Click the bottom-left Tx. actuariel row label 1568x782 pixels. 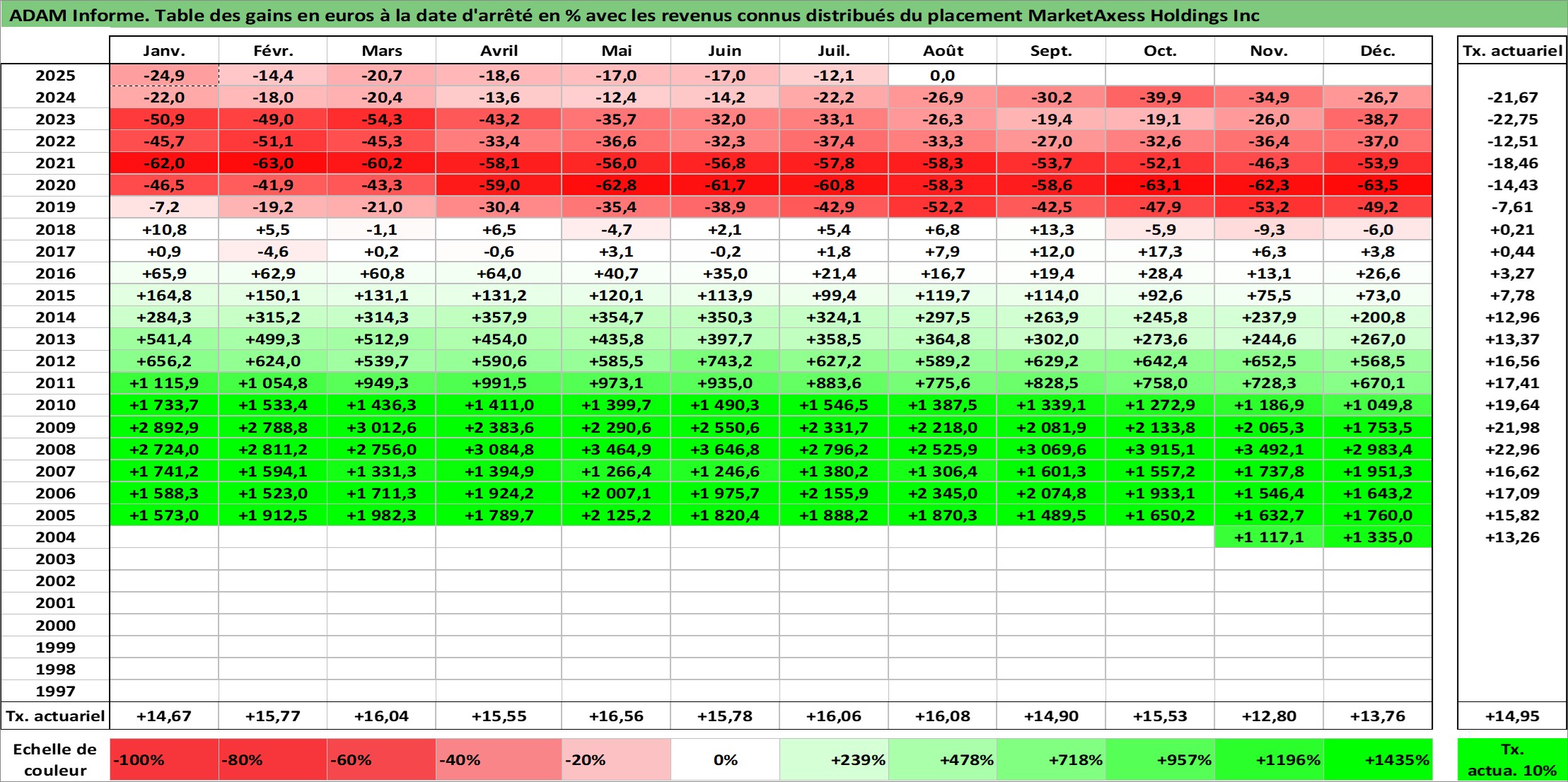pos(55,716)
